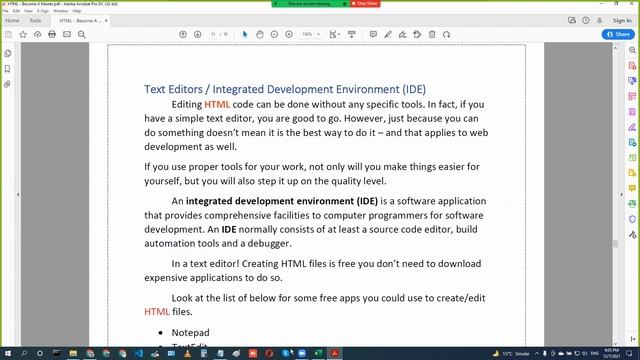Open Zoom app from the taskbar
Screen dimensions: 640x360
302,353
